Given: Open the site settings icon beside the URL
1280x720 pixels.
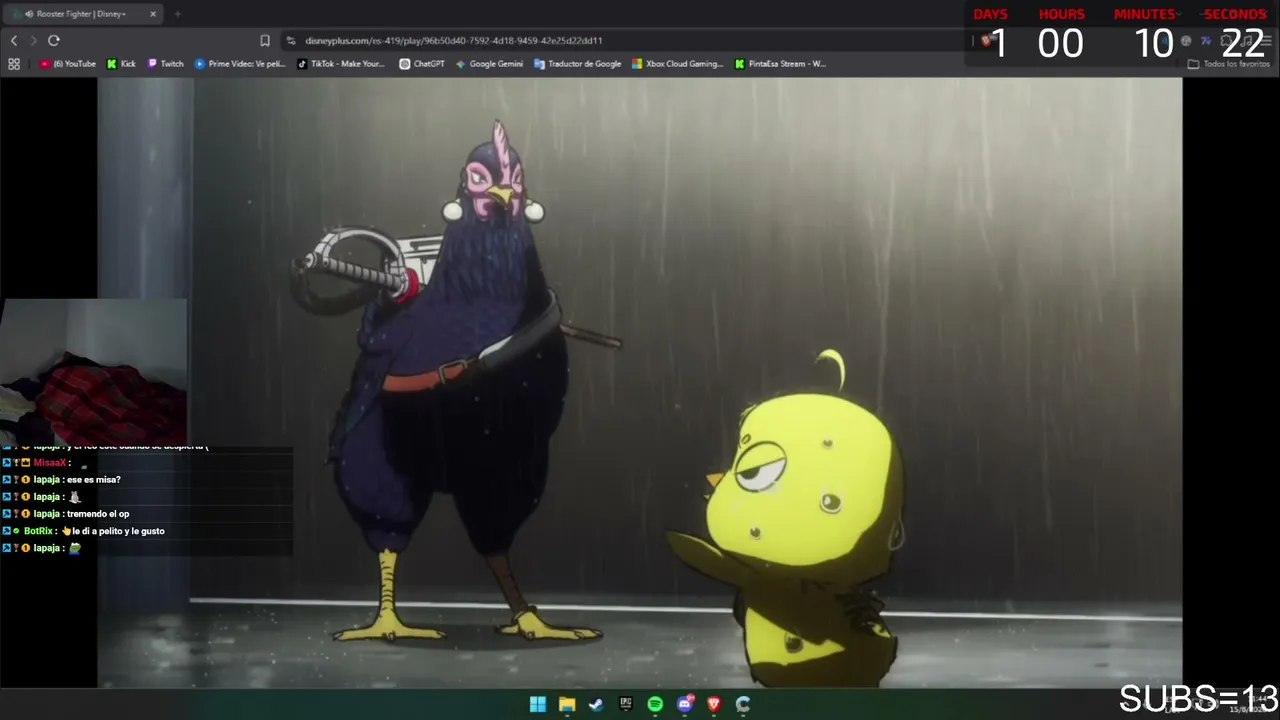Looking at the screenshot, I should [291, 41].
